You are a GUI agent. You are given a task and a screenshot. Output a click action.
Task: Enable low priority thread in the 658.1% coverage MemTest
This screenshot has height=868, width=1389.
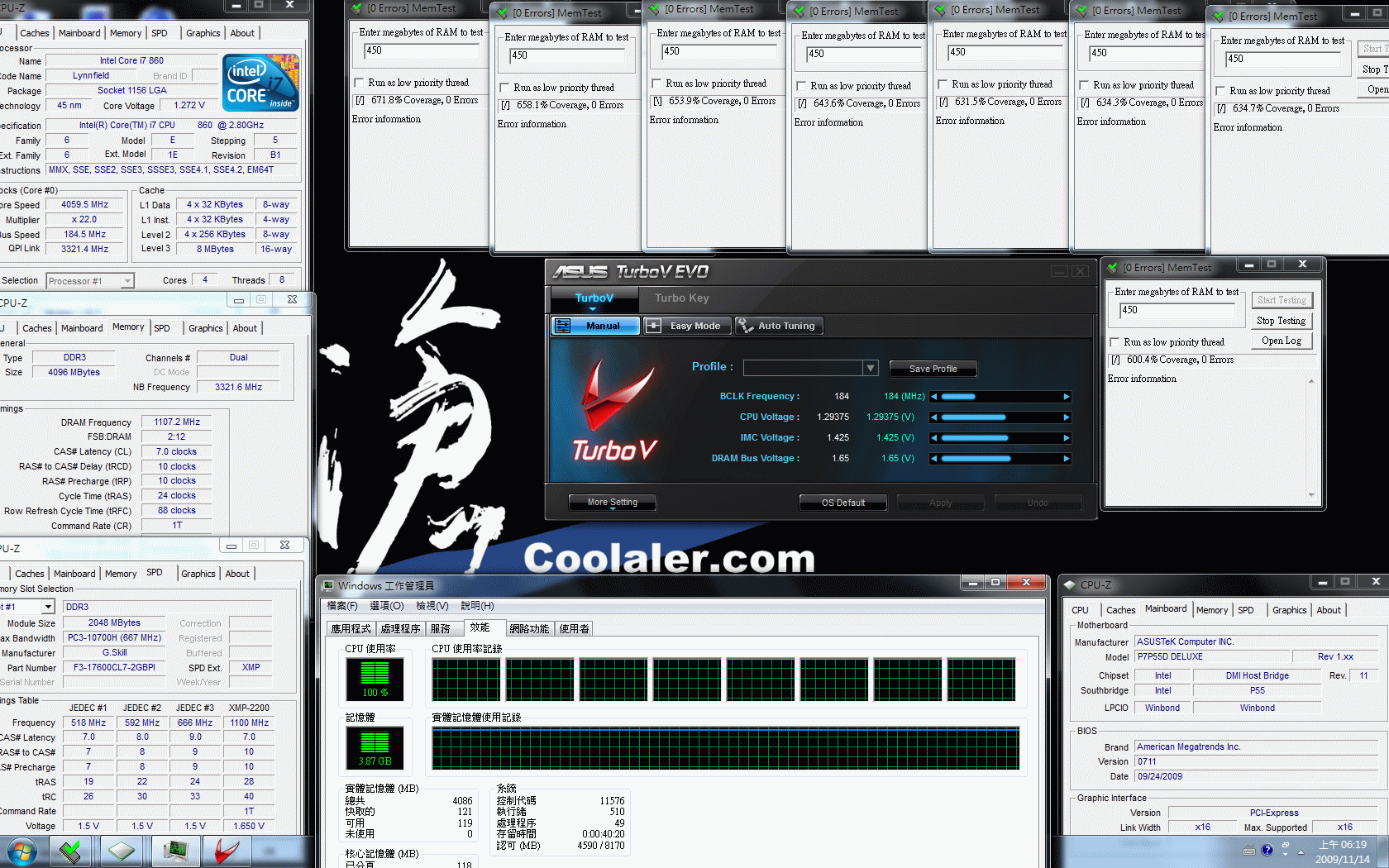click(504, 88)
